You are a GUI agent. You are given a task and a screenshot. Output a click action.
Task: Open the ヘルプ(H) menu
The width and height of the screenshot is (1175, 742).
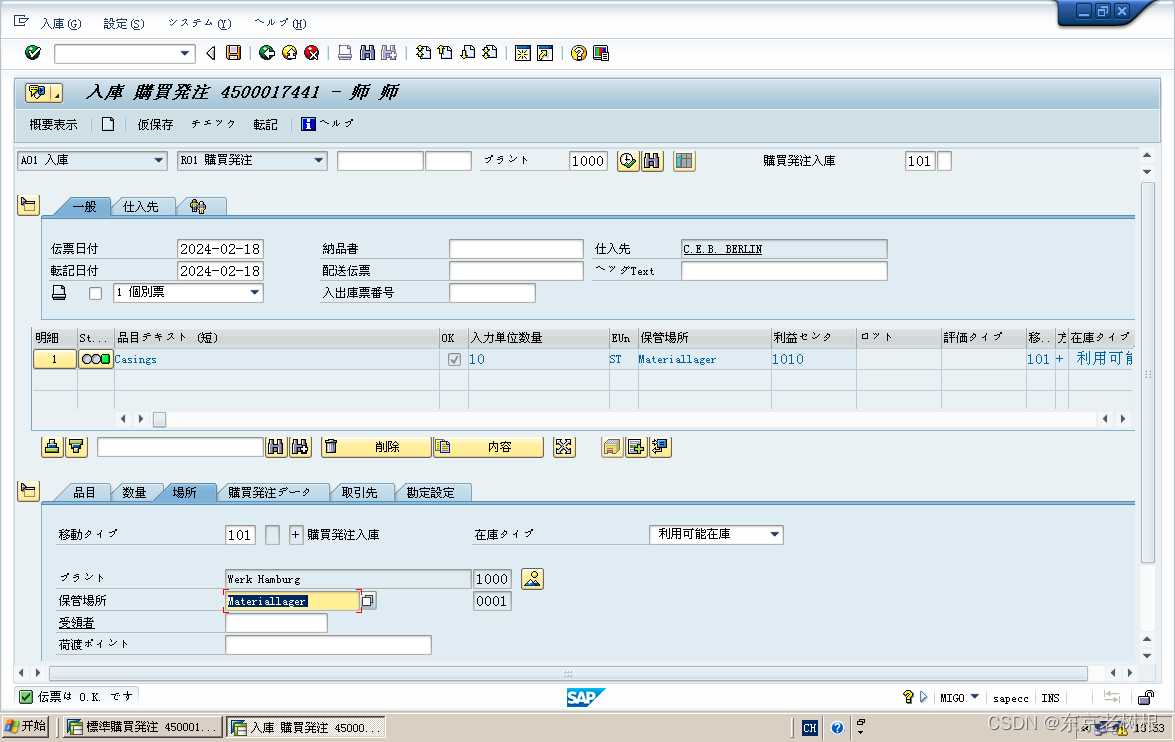[x=280, y=23]
